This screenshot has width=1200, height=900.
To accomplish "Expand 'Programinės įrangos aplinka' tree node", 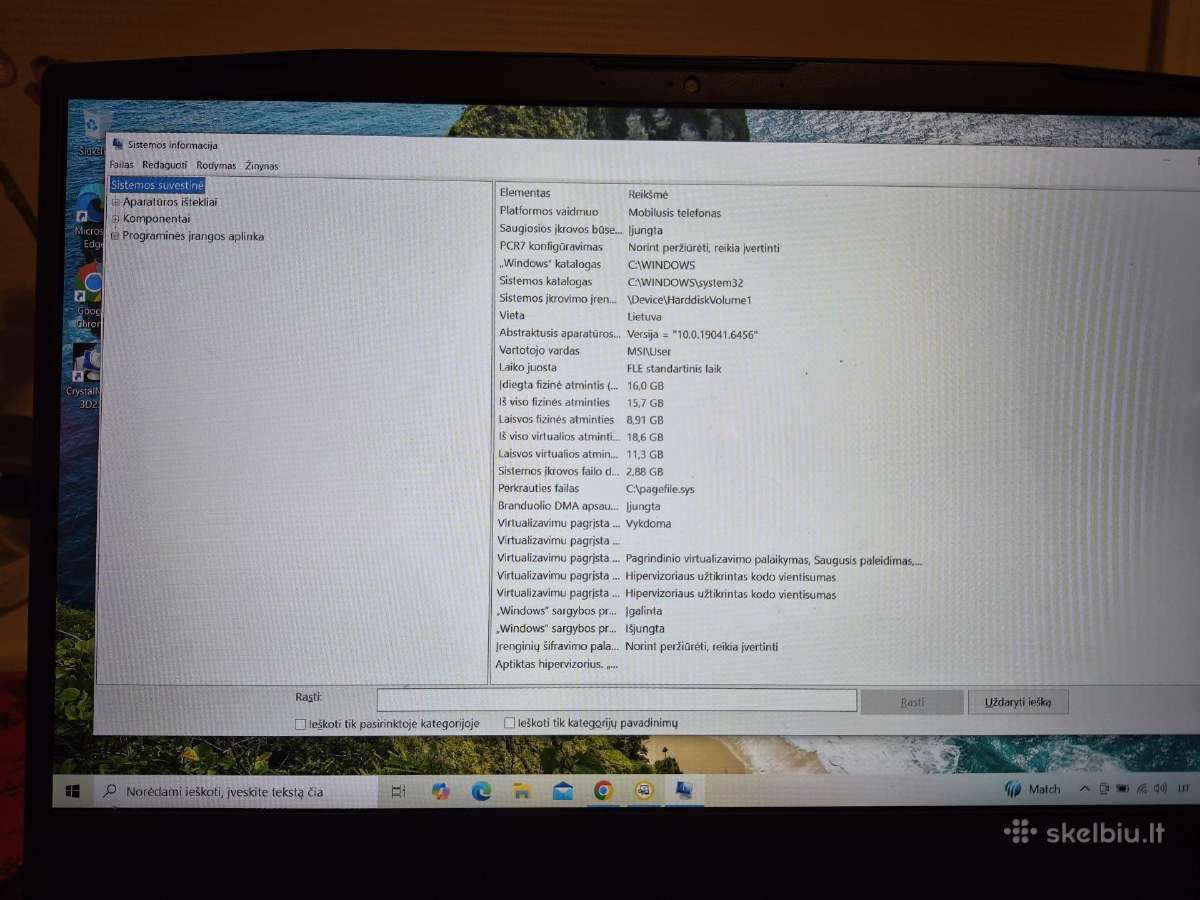I will (115, 236).
